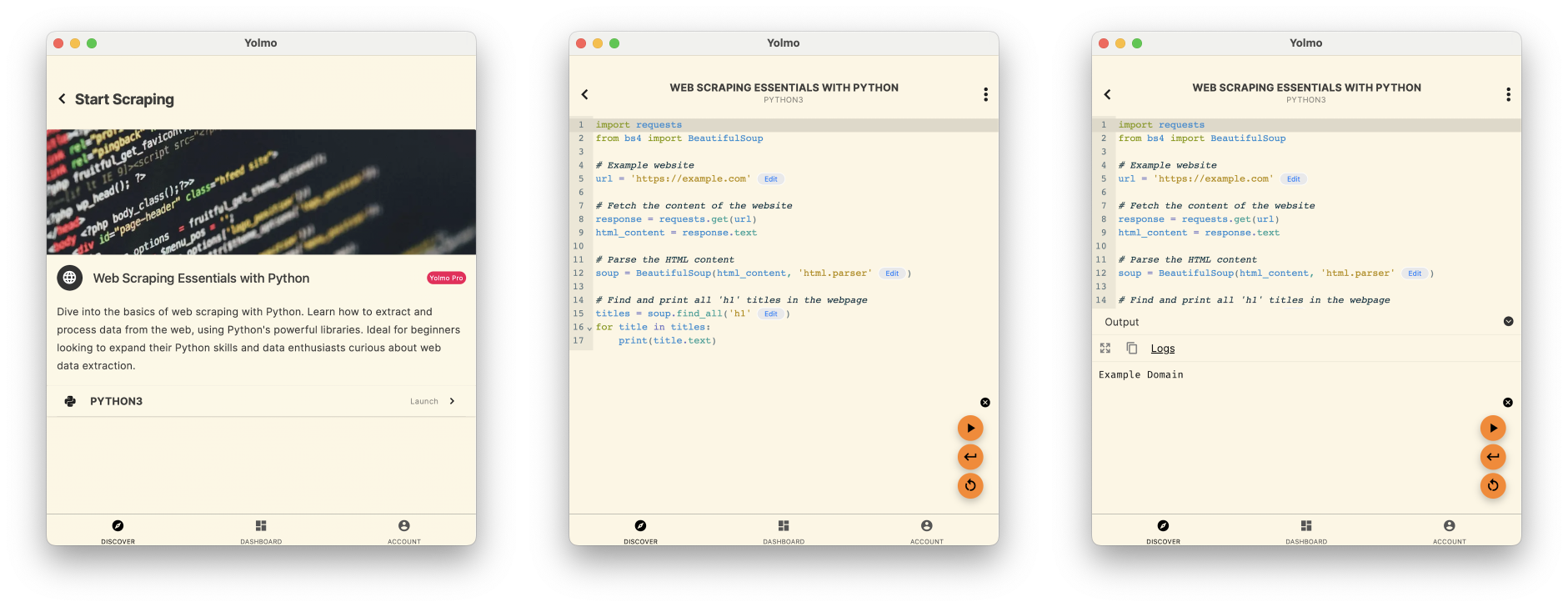Click the Python logo icon in left window
1568x607 pixels.
pyautogui.click(x=70, y=401)
